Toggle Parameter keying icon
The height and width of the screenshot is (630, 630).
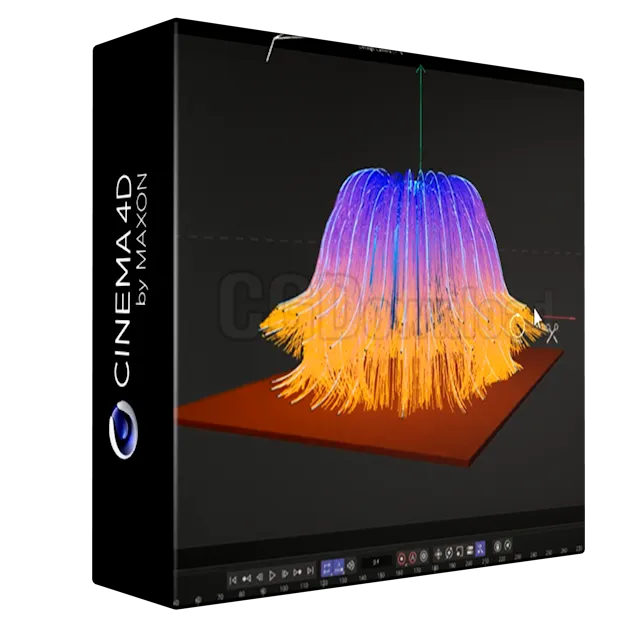[470, 550]
